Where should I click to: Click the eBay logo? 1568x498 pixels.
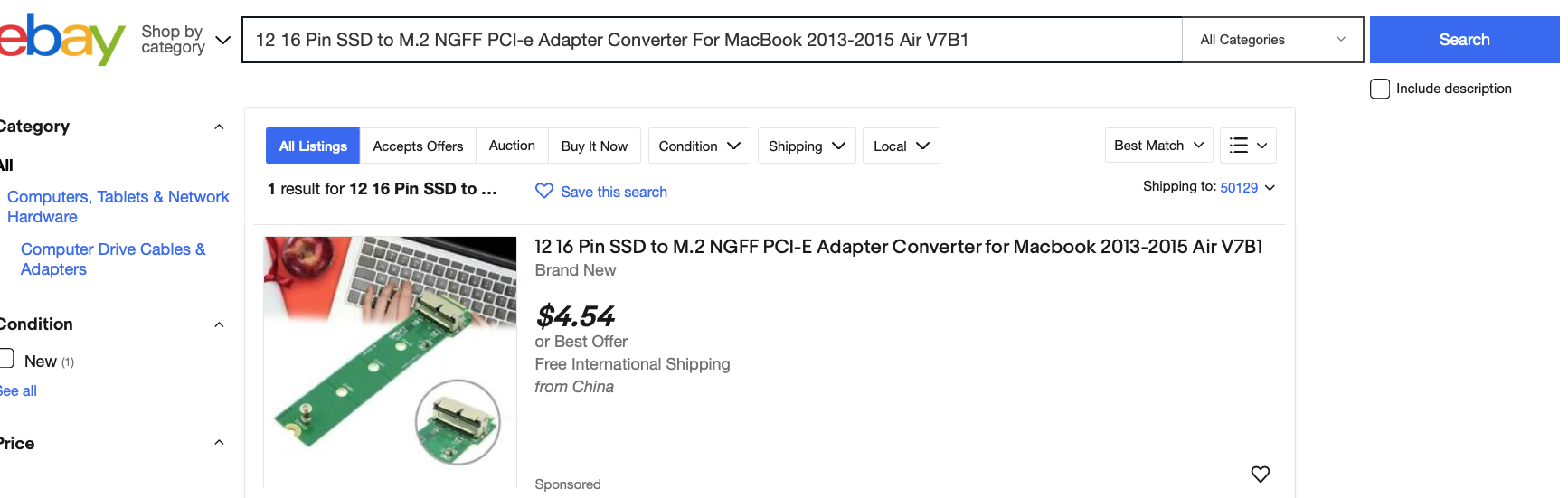point(61,39)
